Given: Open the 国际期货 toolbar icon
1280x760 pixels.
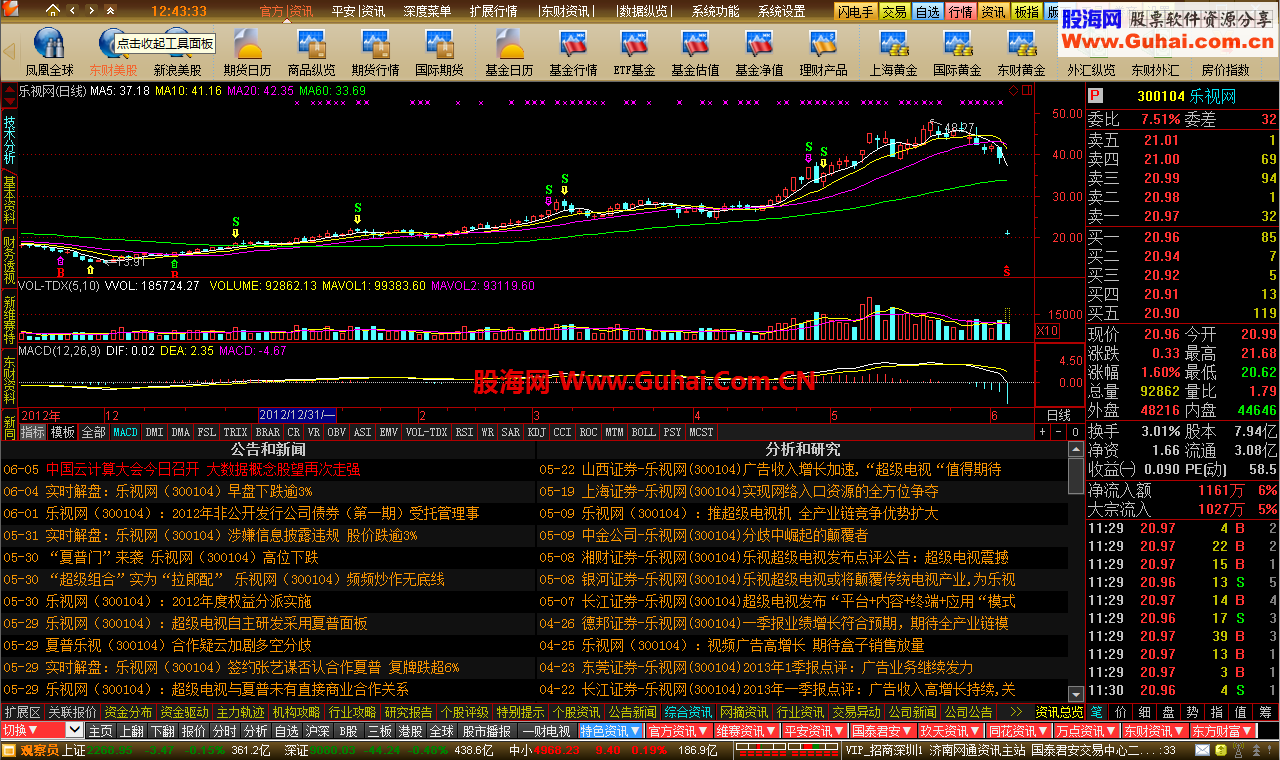Looking at the screenshot, I should 439,52.
